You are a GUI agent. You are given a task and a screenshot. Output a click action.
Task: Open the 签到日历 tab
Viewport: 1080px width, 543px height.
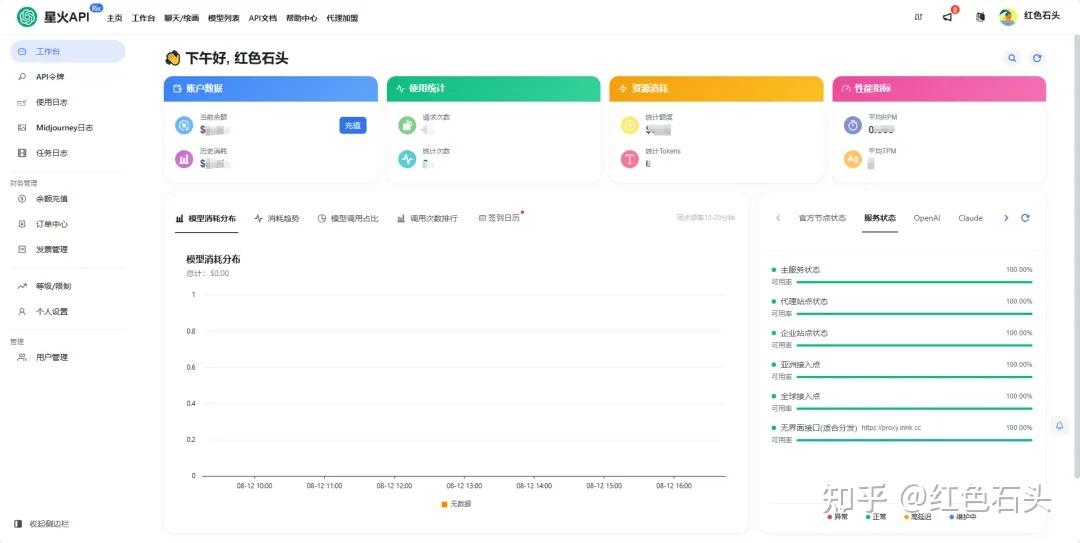(499, 218)
